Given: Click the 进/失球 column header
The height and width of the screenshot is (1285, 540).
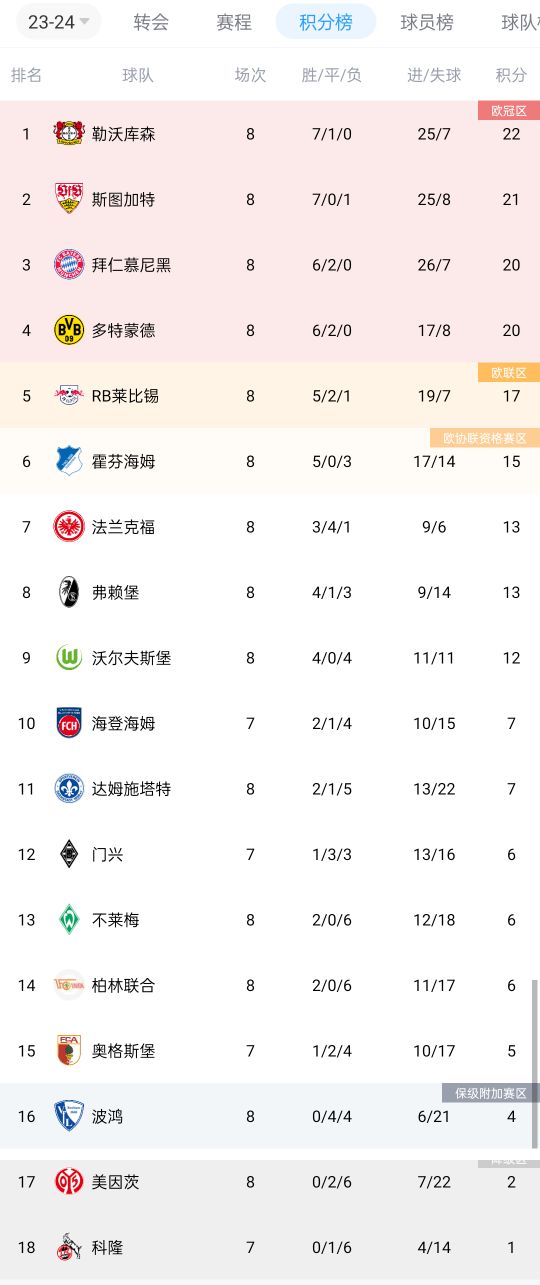Looking at the screenshot, I should click(434, 75).
